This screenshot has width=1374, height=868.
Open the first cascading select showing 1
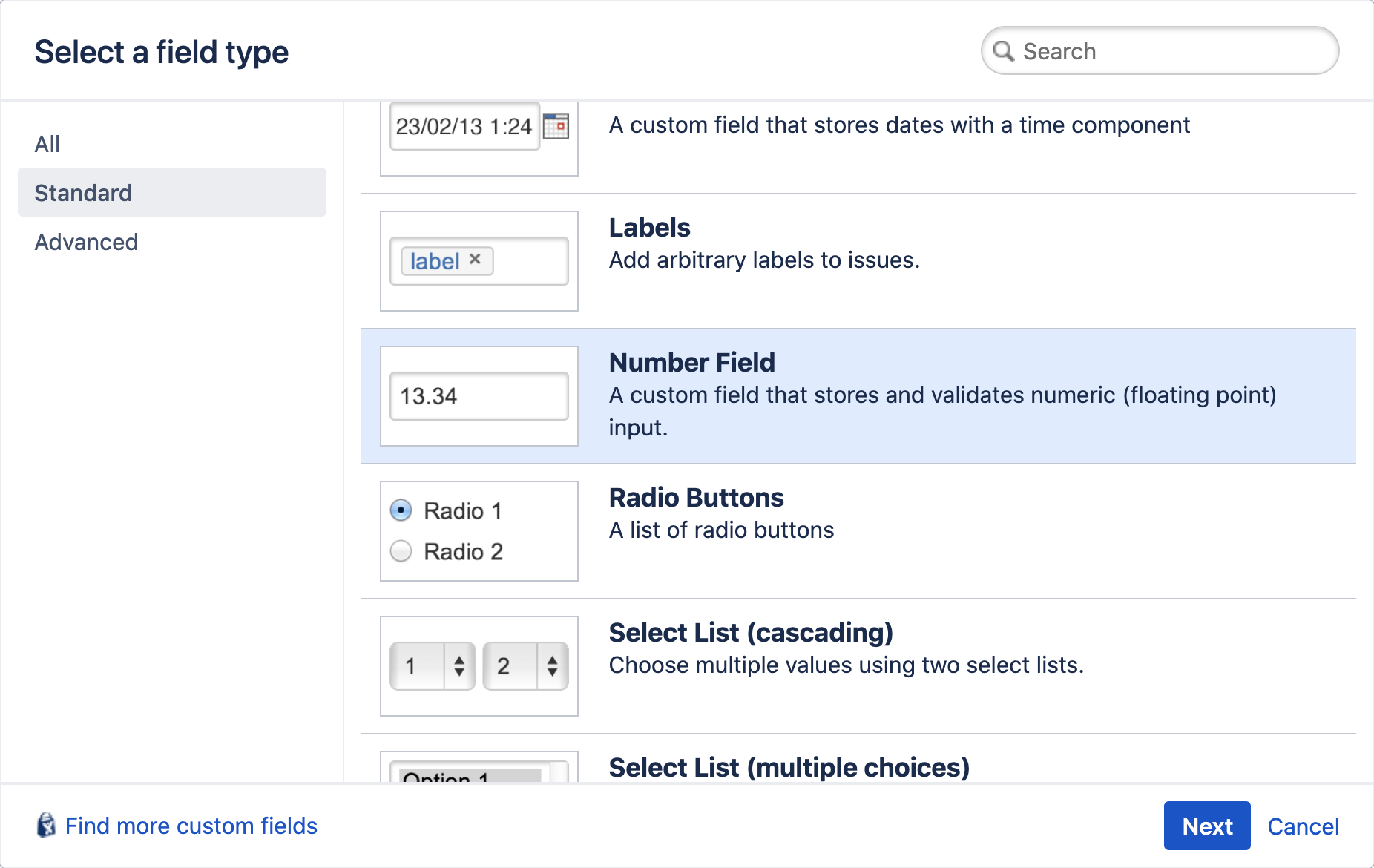(x=433, y=665)
